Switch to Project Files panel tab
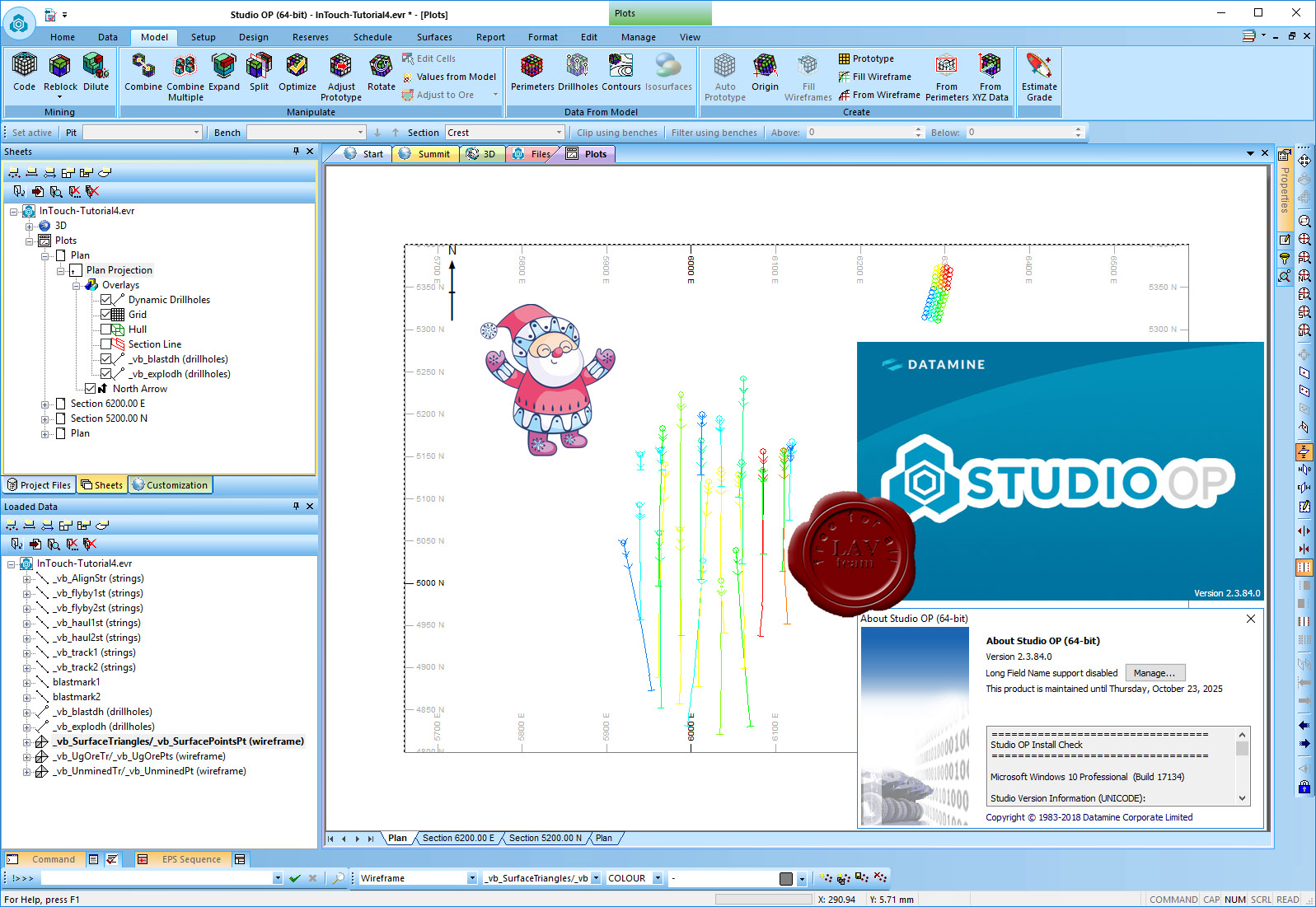The image size is (1316, 907). point(39,485)
